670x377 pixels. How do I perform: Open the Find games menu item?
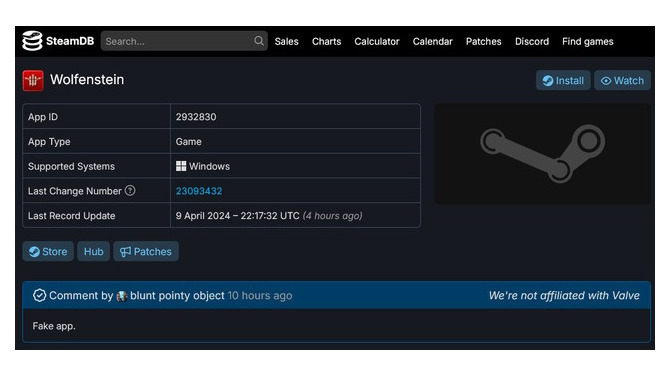point(588,41)
